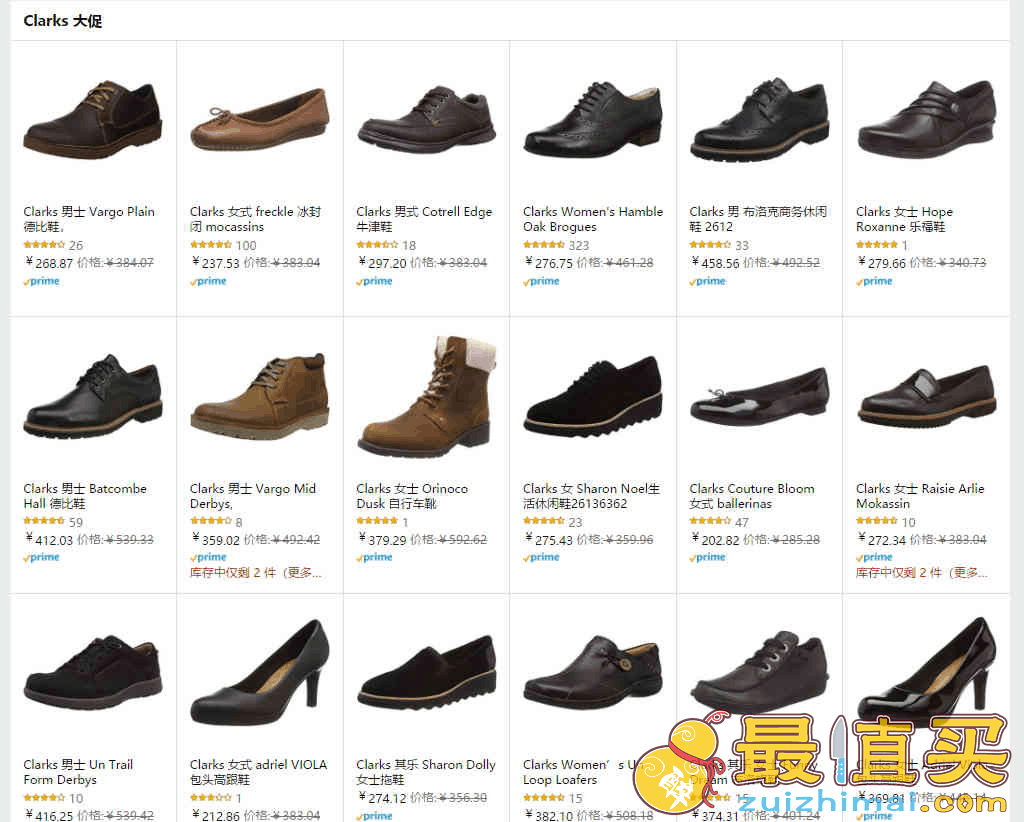Open the Clarks freckle mocassins shoe image

(x=260, y=119)
